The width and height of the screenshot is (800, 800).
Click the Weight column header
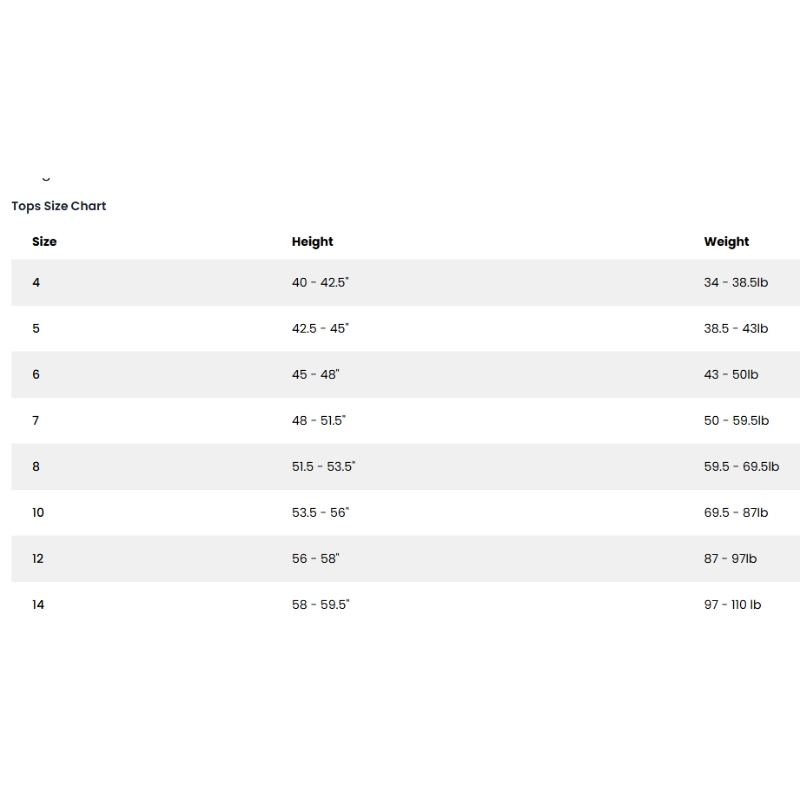(726, 242)
